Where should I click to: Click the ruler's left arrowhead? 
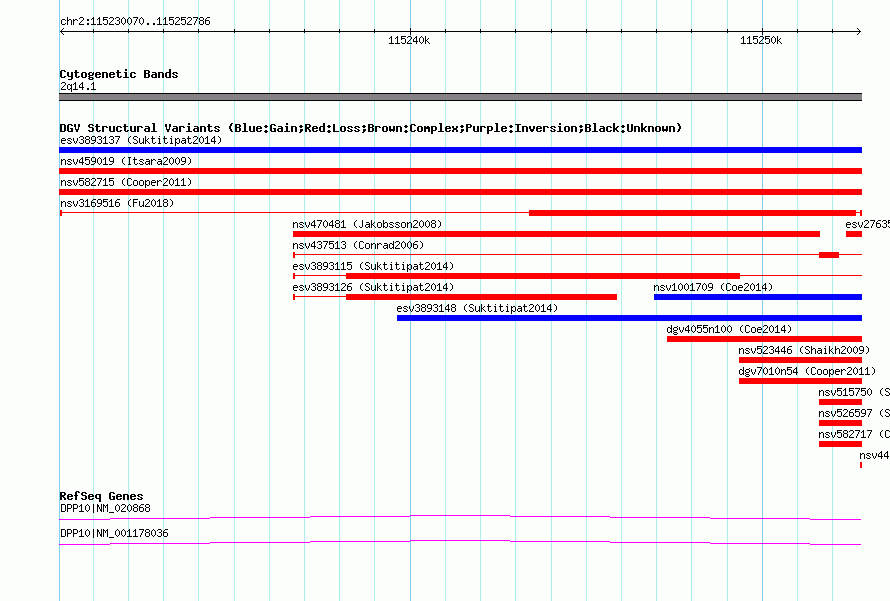point(62,31)
